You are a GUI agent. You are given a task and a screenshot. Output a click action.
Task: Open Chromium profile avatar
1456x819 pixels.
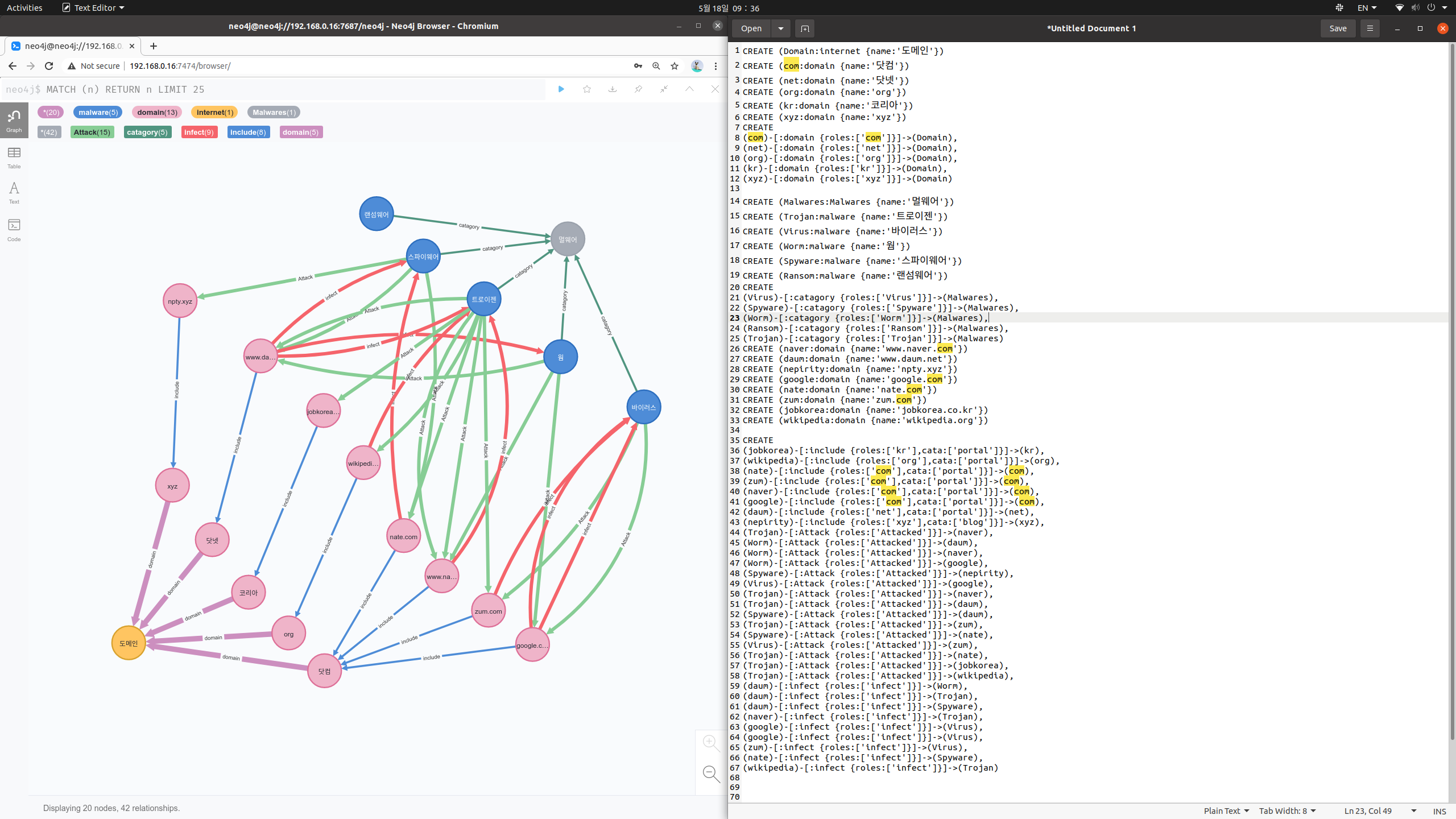(697, 66)
